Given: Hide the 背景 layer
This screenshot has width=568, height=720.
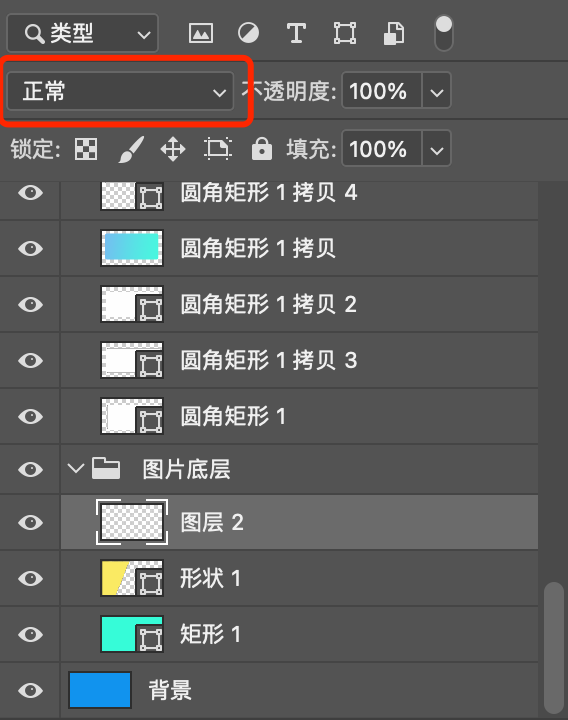Looking at the screenshot, I should [x=30, y=690].
